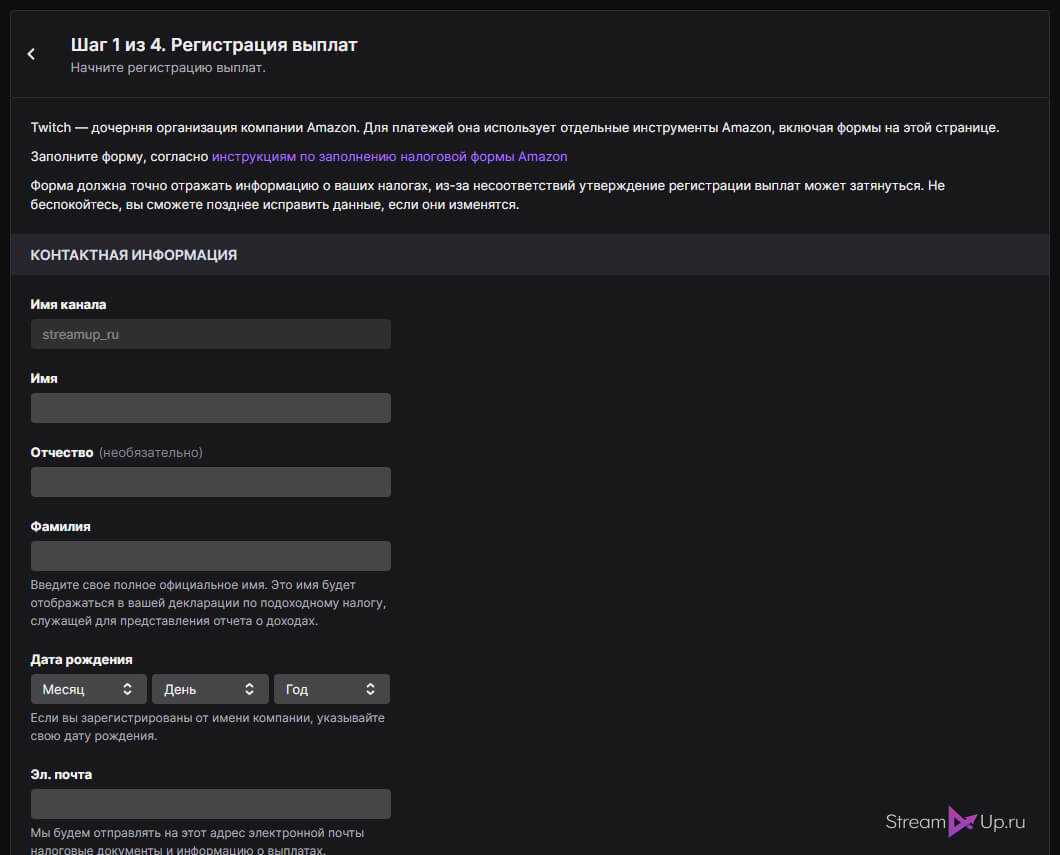Viewport: 1060px width, 855px height.
Task: Click the Дата рождения label
Action: [81, 660]
